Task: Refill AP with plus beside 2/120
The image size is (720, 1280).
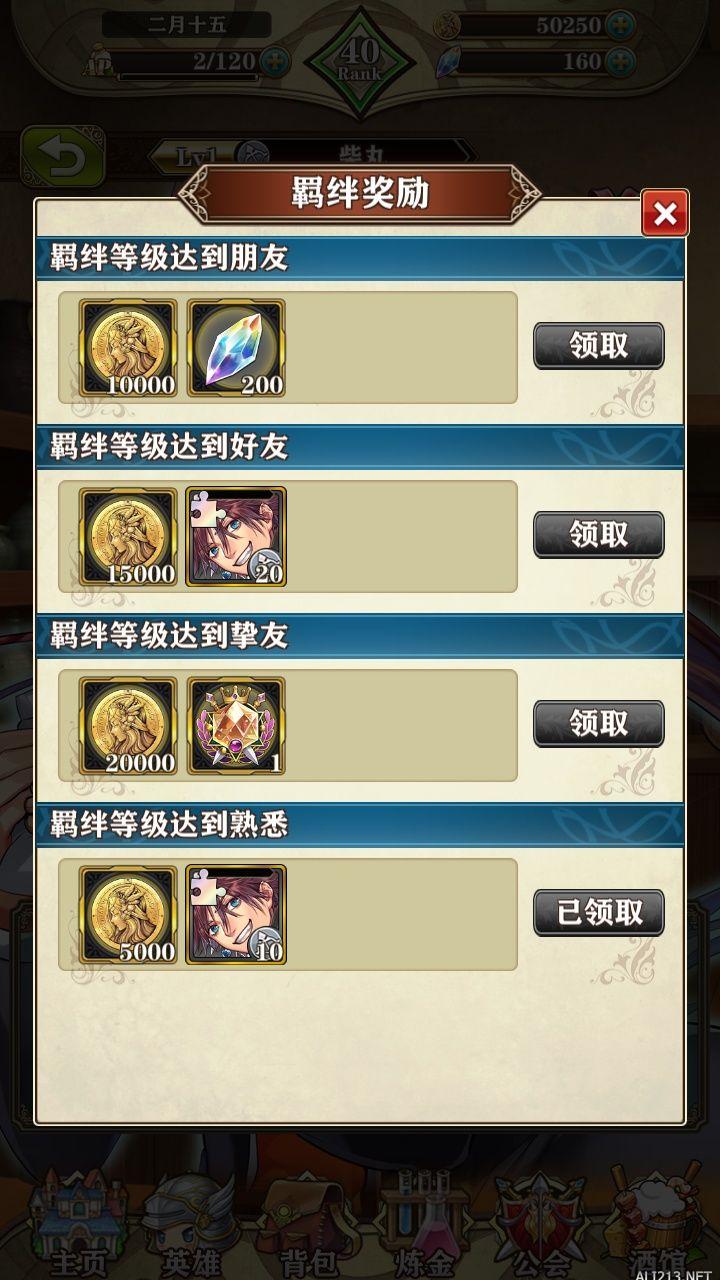Action: click(275, 62)
